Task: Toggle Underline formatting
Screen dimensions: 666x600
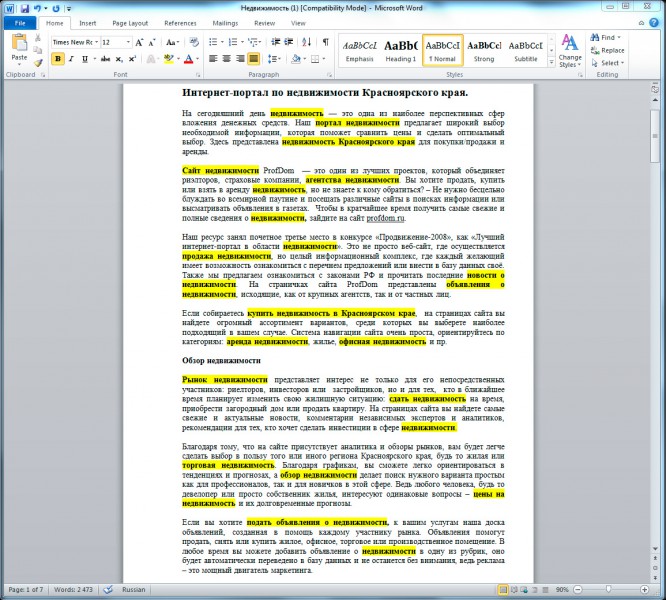Action: (85, 59)
